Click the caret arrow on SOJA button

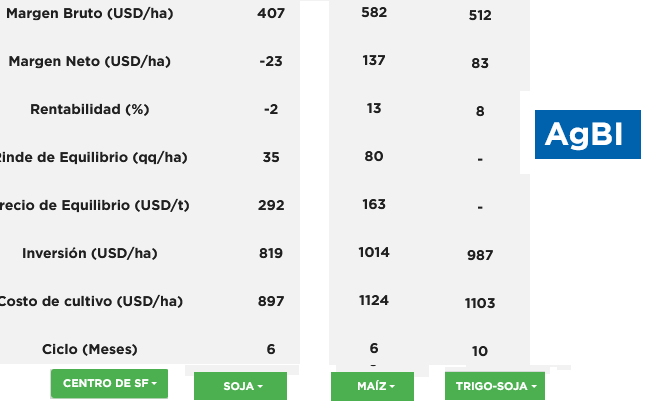click(260, 387)
